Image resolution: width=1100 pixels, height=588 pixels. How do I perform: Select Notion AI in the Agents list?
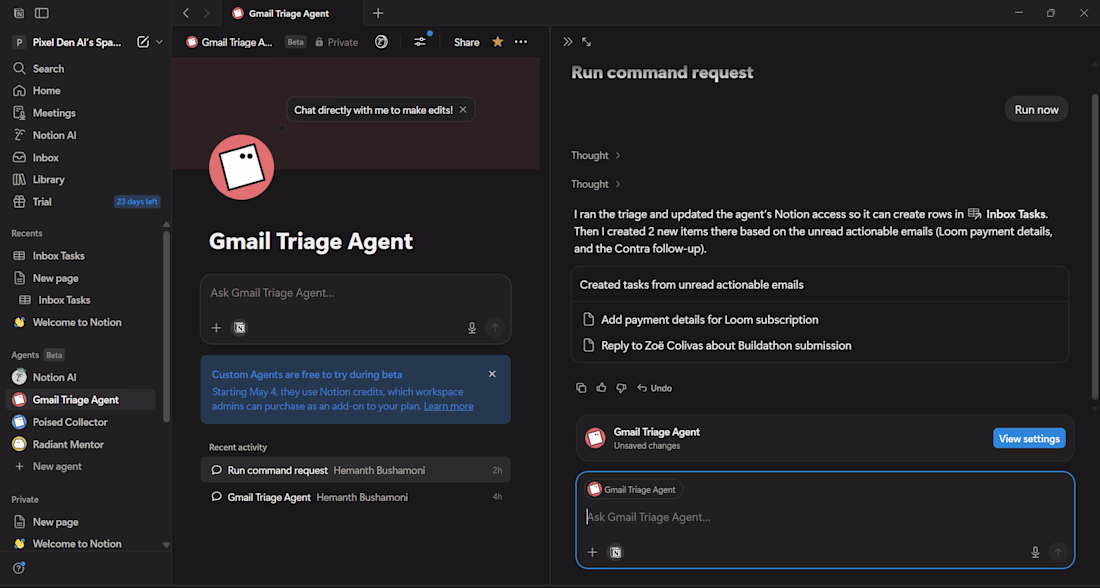pos(81,377)
